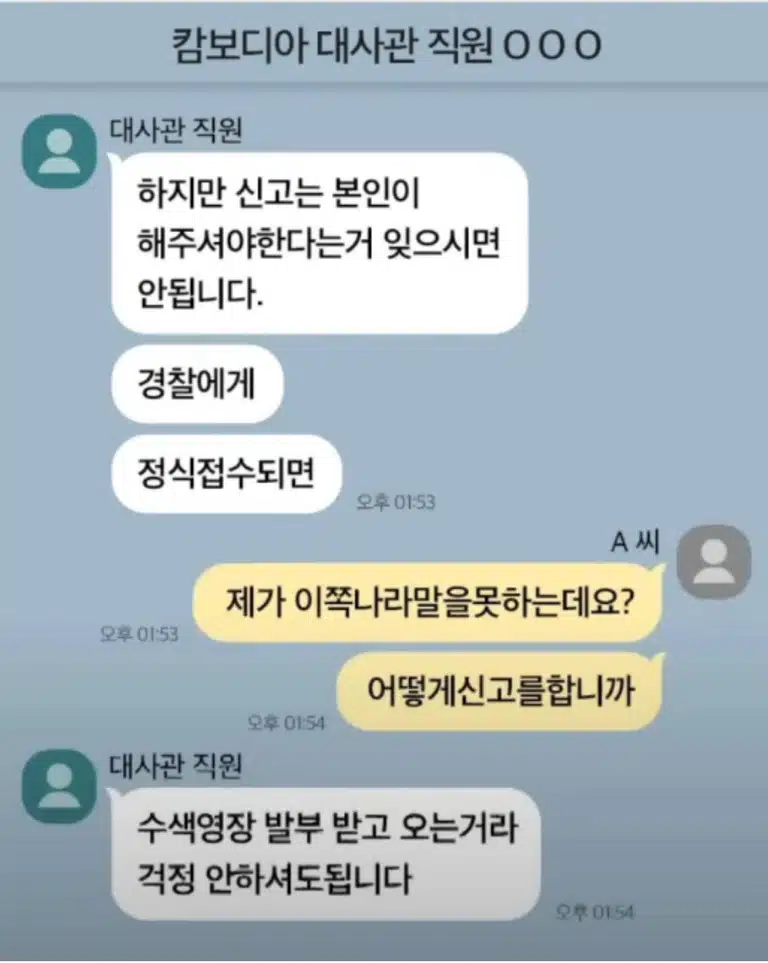Image resolution: width=768 pixels, height=963 pixels.
Task: Tap the 수색영장 발부 받고 message bubble
Action: point(326,854)
